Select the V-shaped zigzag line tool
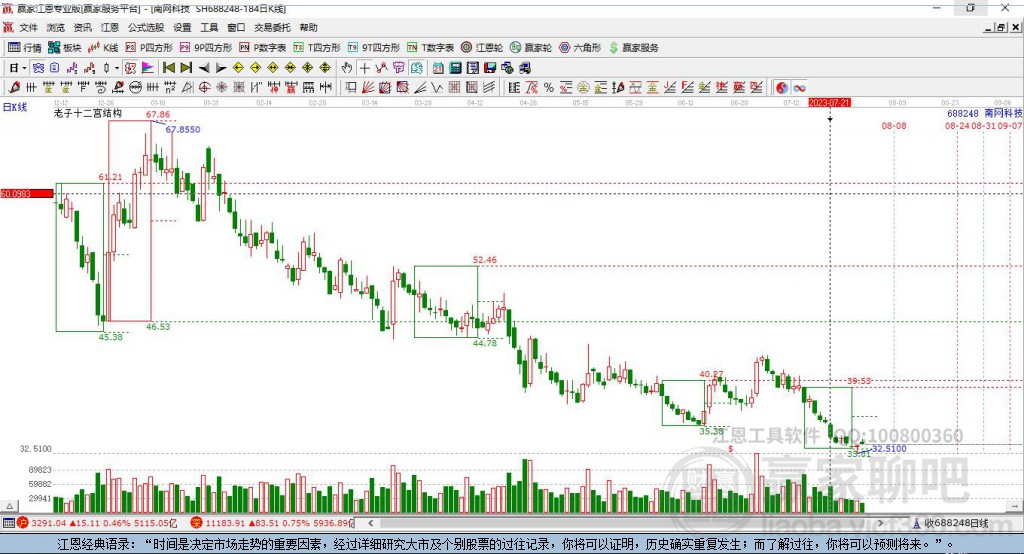 [436, 88]
